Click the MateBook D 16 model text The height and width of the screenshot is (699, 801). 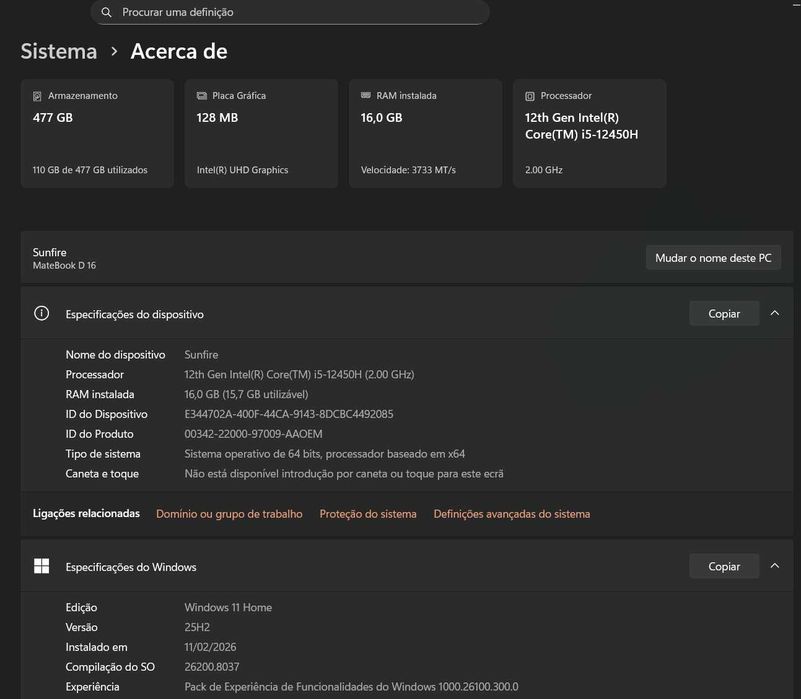[x=64, y=266]
